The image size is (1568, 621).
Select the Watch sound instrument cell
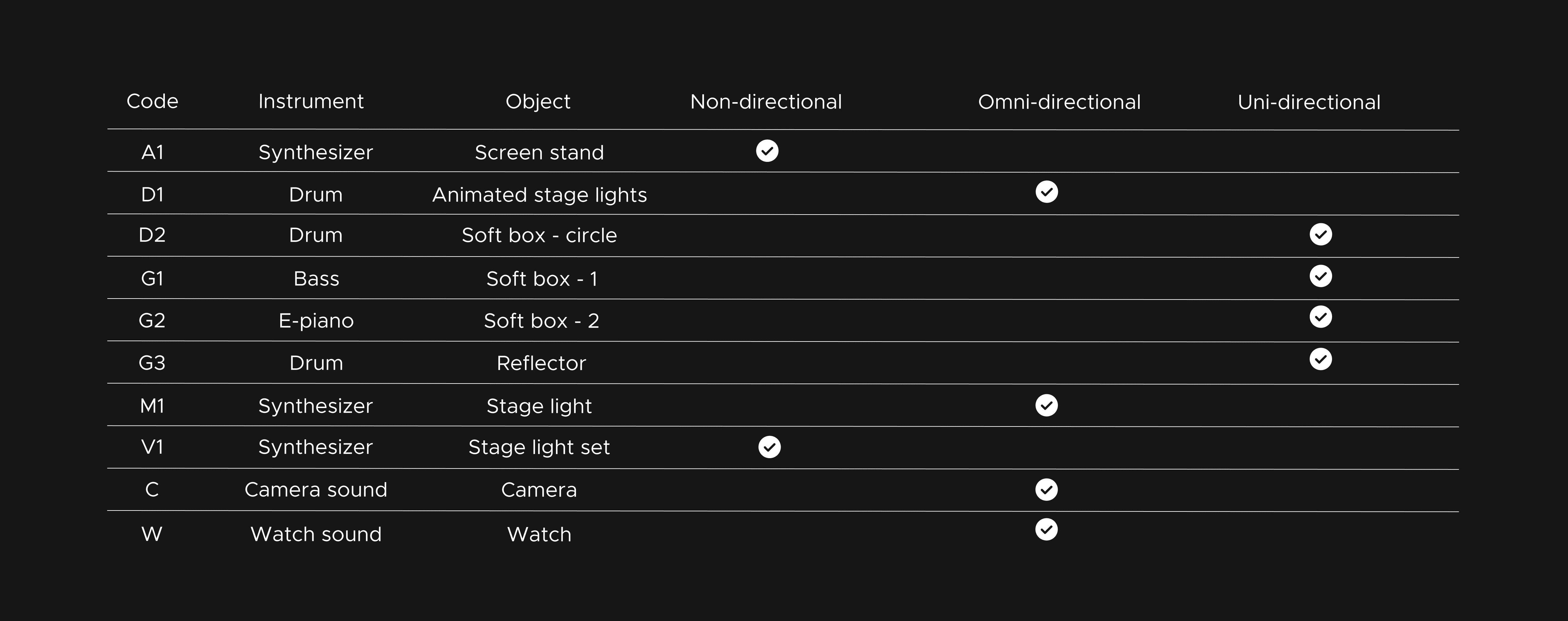316,534
